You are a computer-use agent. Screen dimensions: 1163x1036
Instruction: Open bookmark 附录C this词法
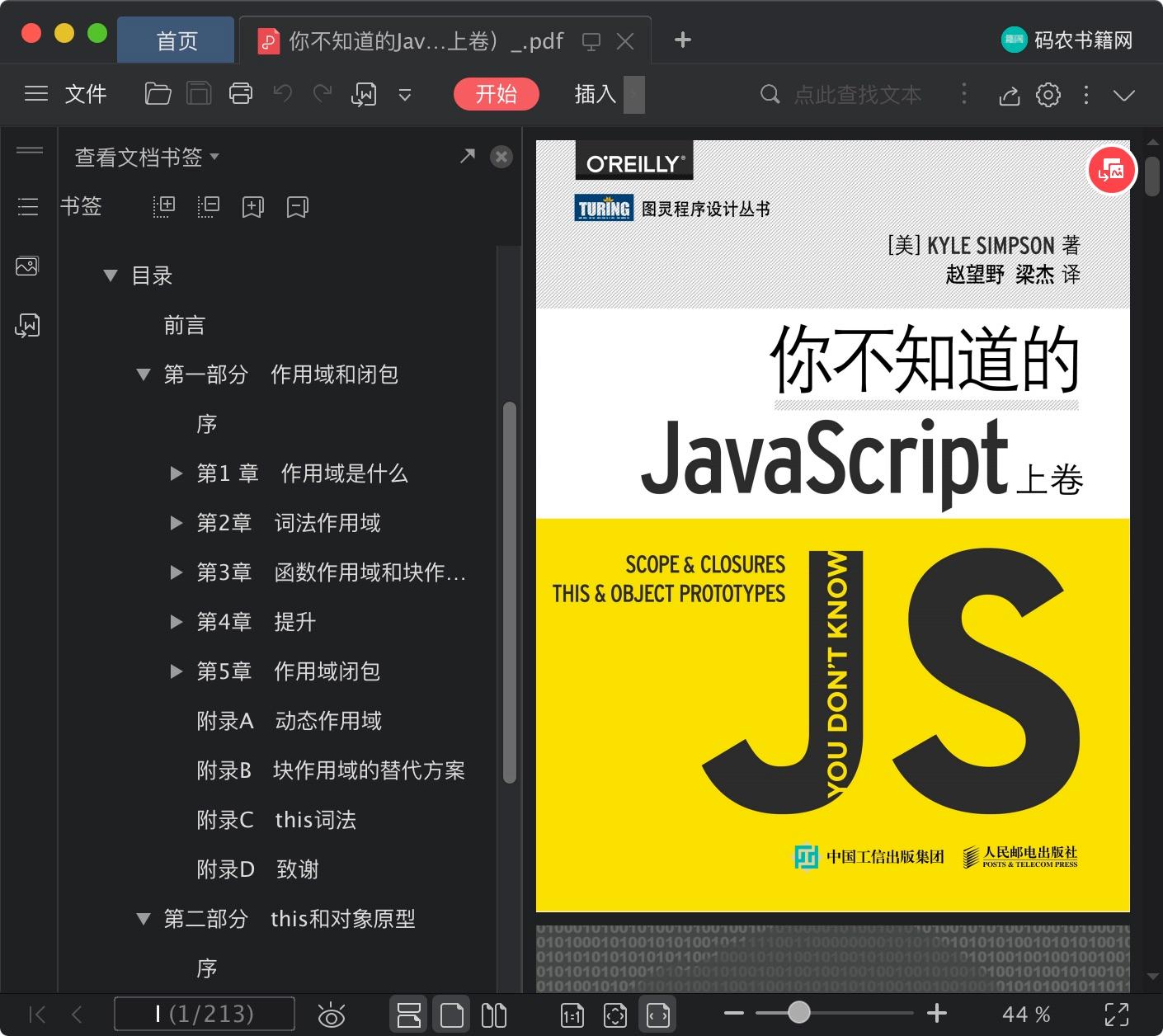tap(276, 820)
